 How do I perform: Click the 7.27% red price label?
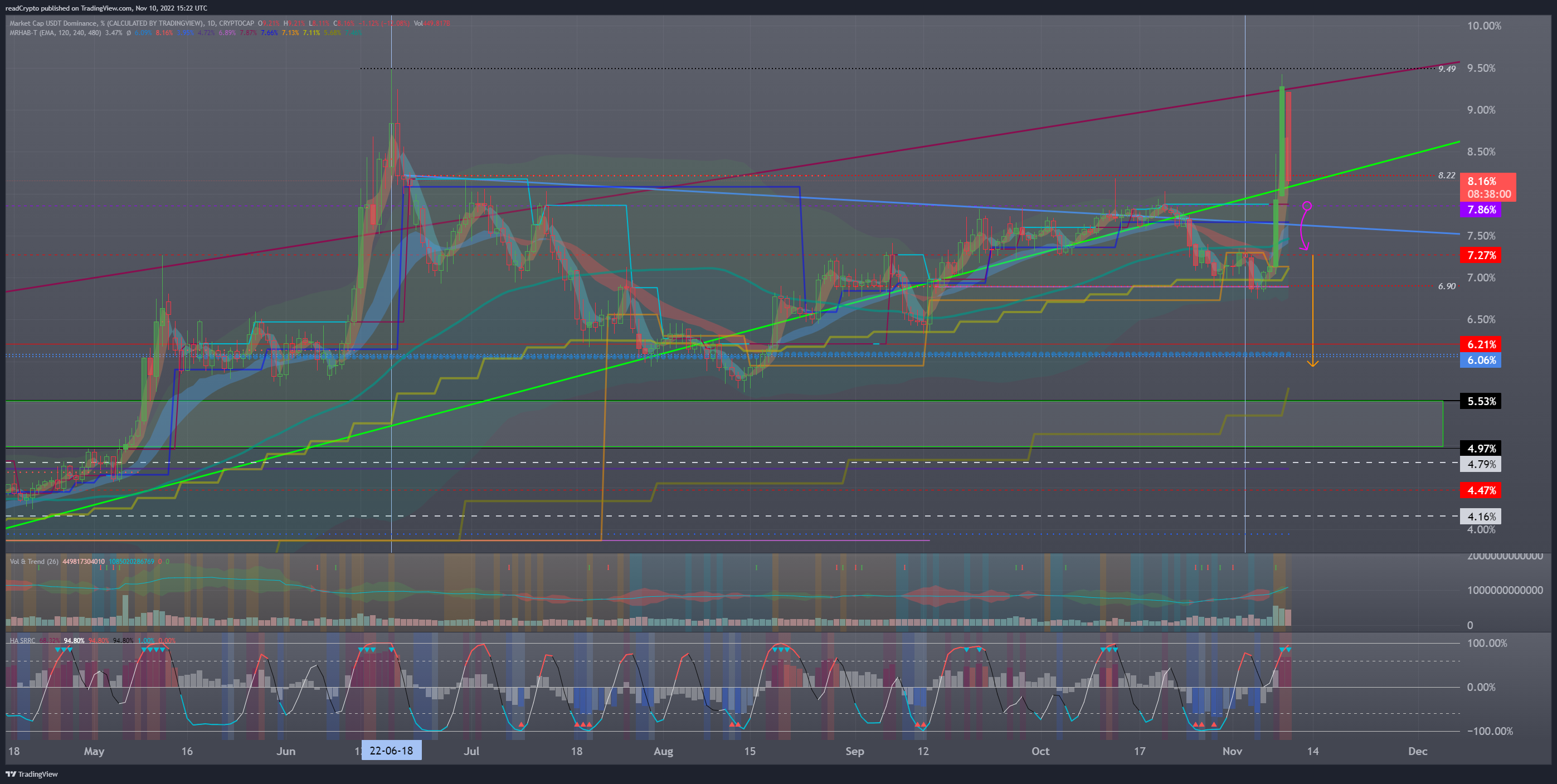[x=1481, y=255]
